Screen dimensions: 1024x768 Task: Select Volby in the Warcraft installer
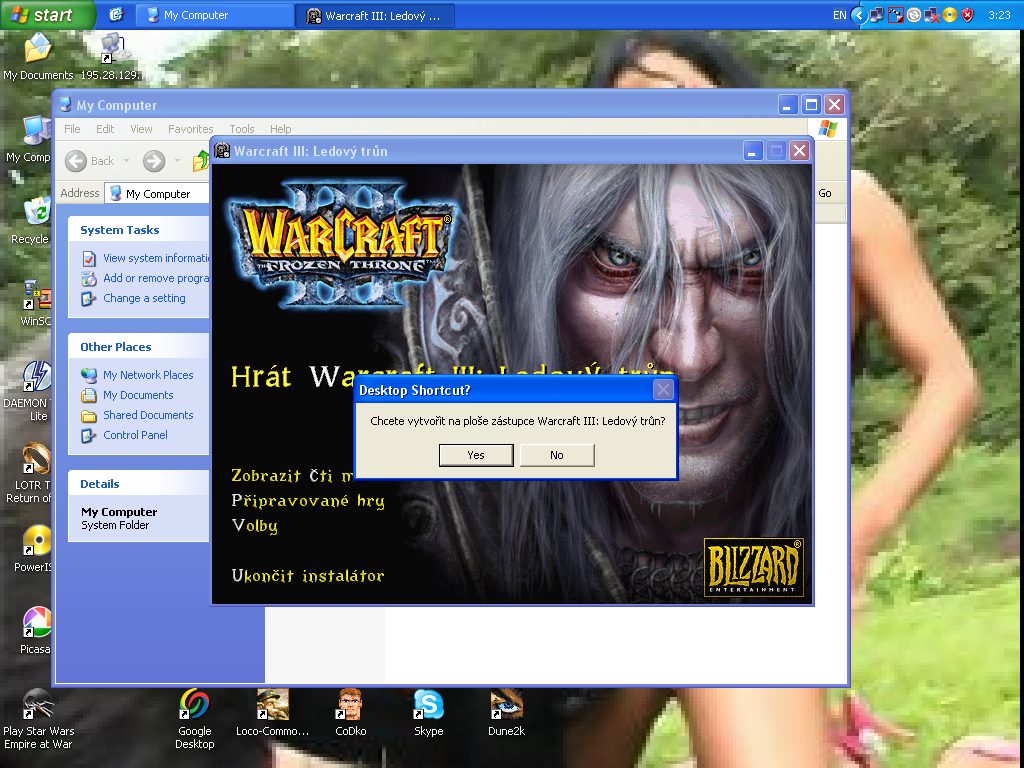pos(255,526)
